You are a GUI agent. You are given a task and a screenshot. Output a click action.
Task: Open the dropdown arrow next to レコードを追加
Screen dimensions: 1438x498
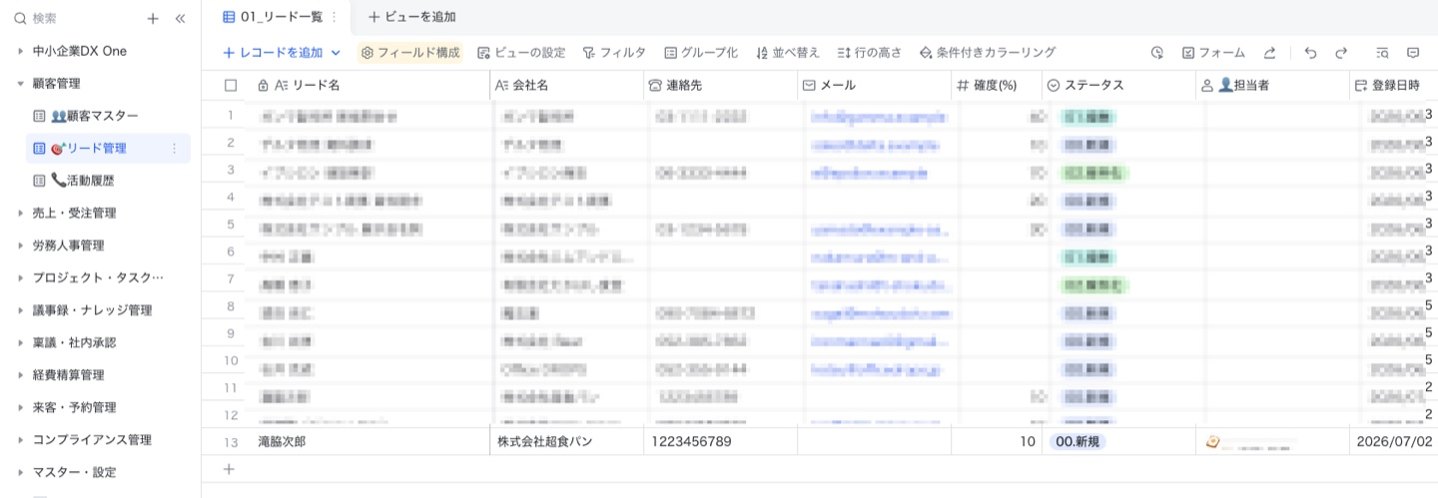336,52
